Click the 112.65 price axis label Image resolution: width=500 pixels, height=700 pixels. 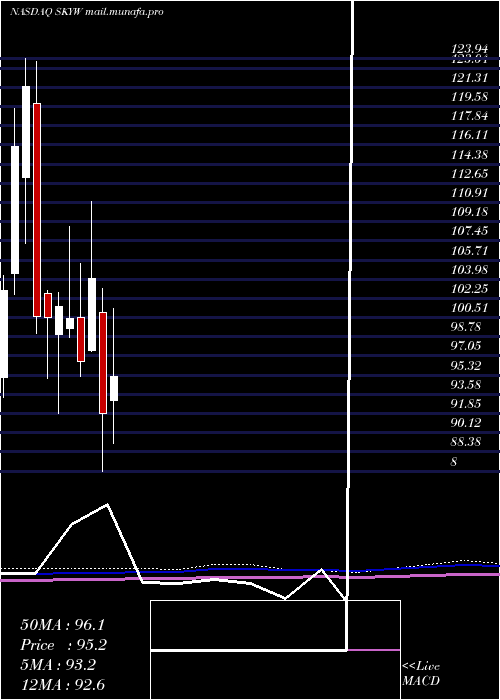[469, 174]
